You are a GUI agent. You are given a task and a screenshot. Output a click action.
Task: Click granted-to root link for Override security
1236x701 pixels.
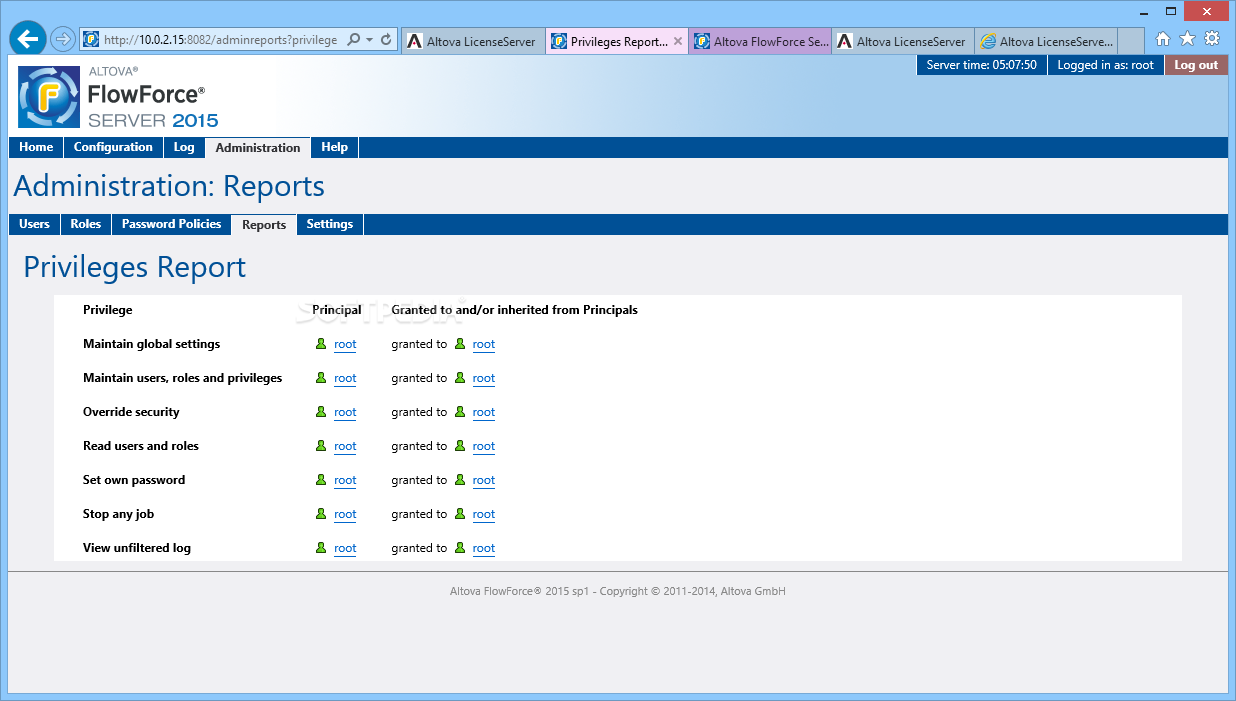[484, 412]
